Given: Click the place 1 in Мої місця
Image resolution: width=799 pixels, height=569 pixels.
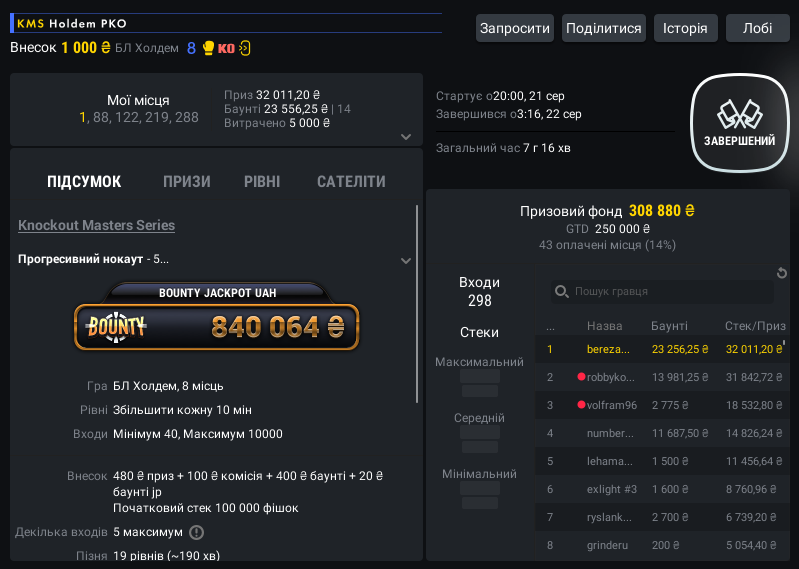Looking at the screenshot, I should click(82, 118).
